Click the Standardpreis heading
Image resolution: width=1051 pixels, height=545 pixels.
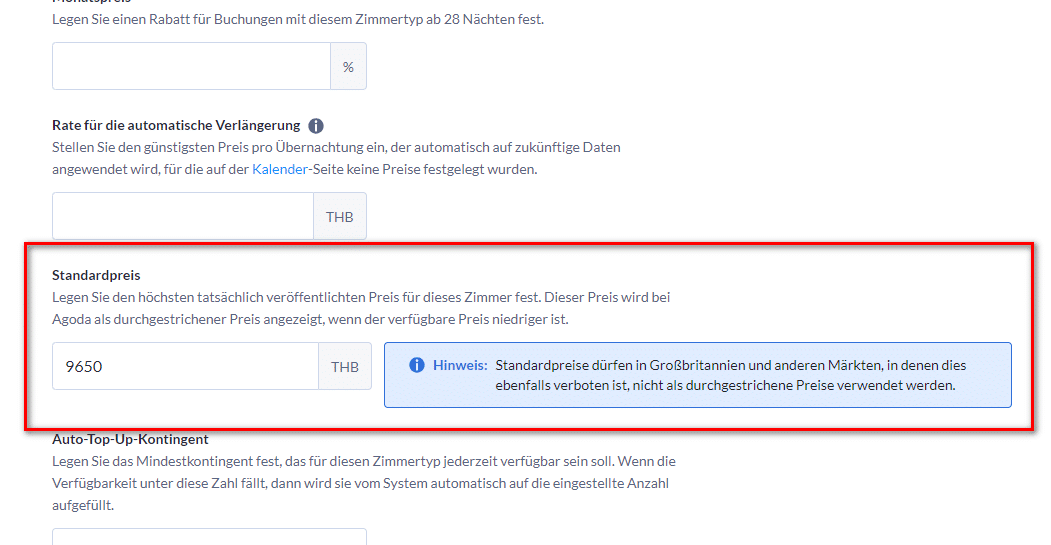[97, 275]
